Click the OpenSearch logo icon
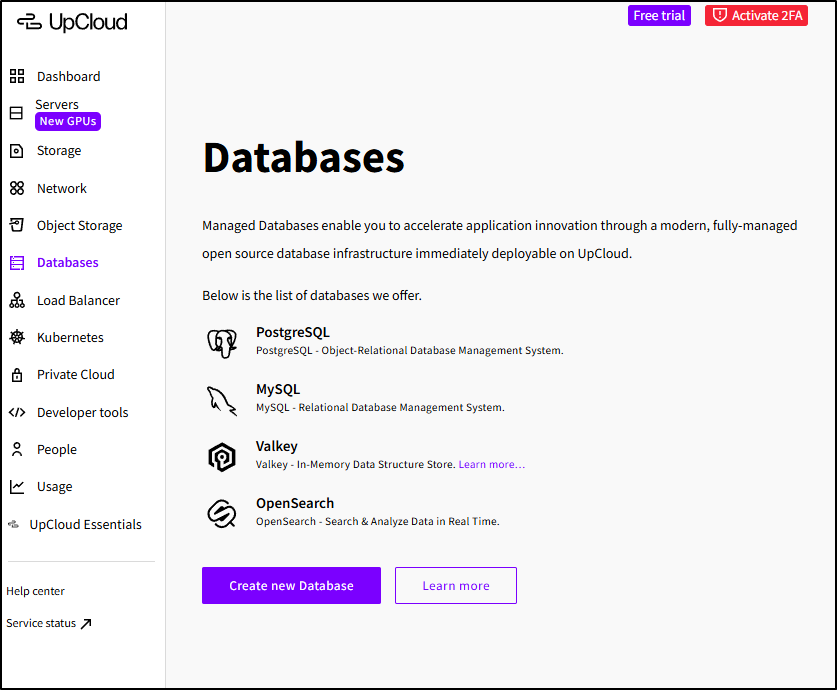The height and width of the screenshot is (690, 837). (221, 513)
